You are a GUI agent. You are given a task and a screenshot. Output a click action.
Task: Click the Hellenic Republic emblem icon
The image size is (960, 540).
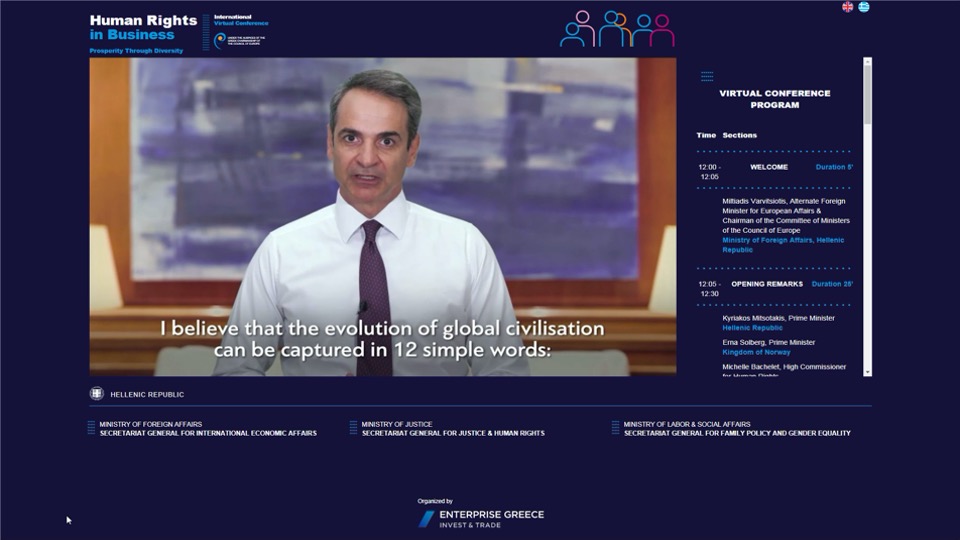pos(97,394)
